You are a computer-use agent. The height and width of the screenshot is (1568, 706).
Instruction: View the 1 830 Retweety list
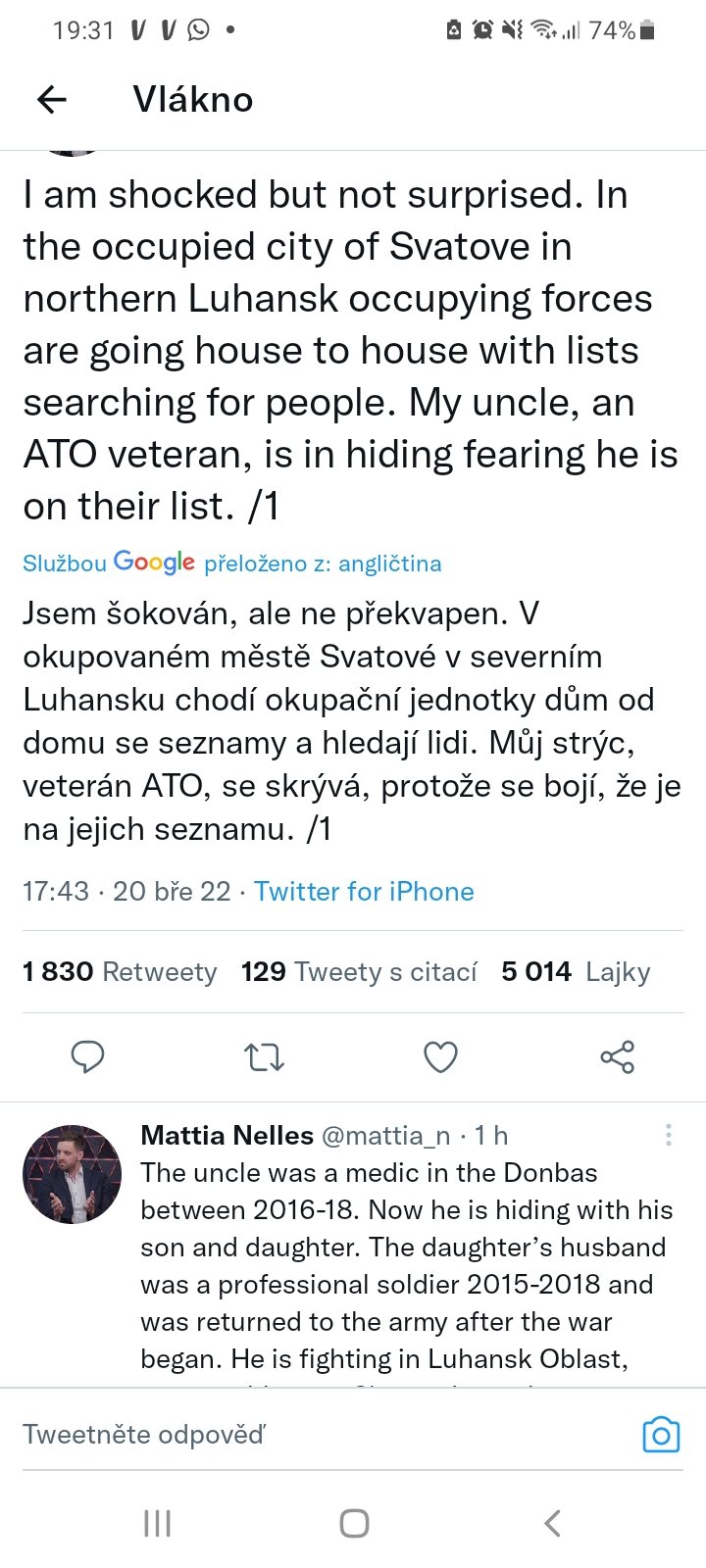click(x=120, y=971)
